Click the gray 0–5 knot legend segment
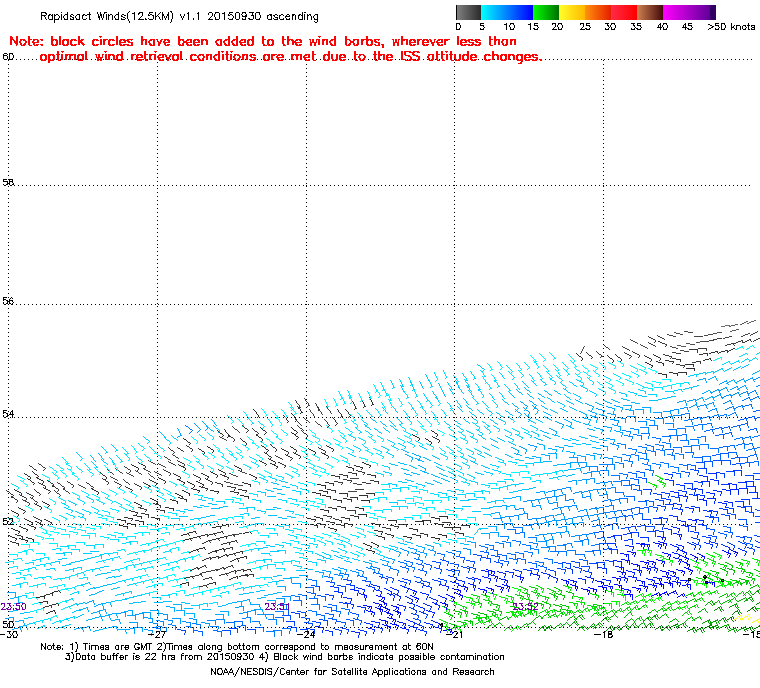760x688 pixels. pos(468,12)
